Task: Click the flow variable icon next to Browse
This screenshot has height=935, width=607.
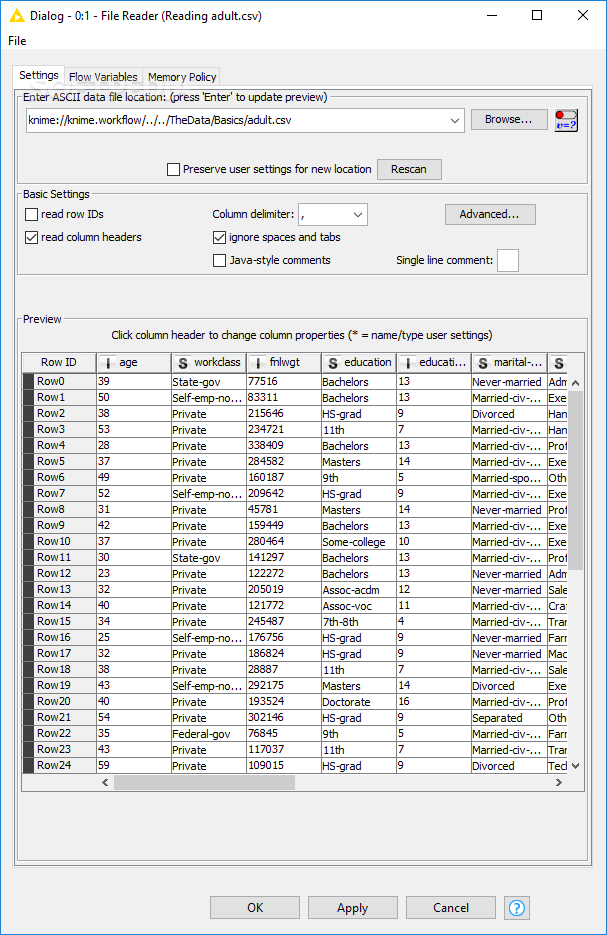Action: 566,120
